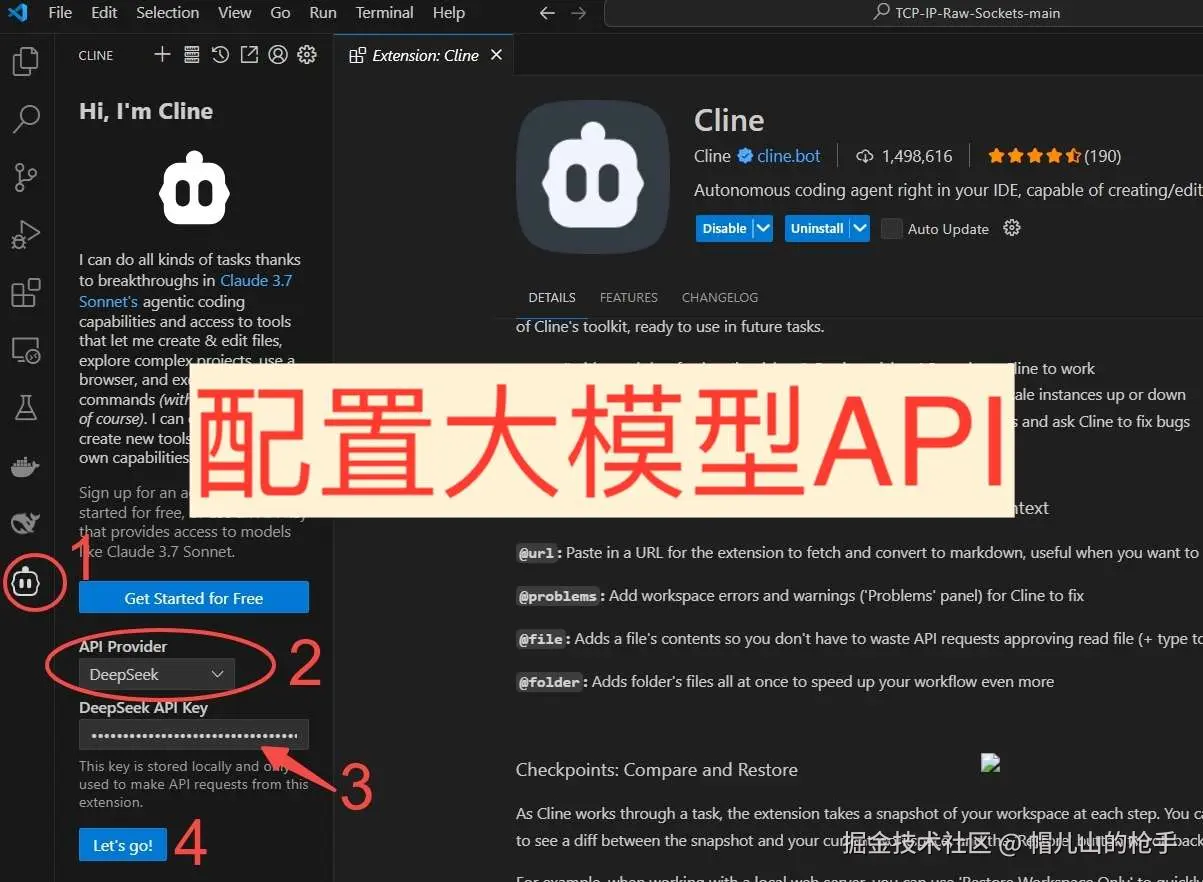The height and width of the screenshot is (882, 1203).
Task: Click the 'Checkpoints: Compare and Restore' heading
Action: click(x=657, y=770)
